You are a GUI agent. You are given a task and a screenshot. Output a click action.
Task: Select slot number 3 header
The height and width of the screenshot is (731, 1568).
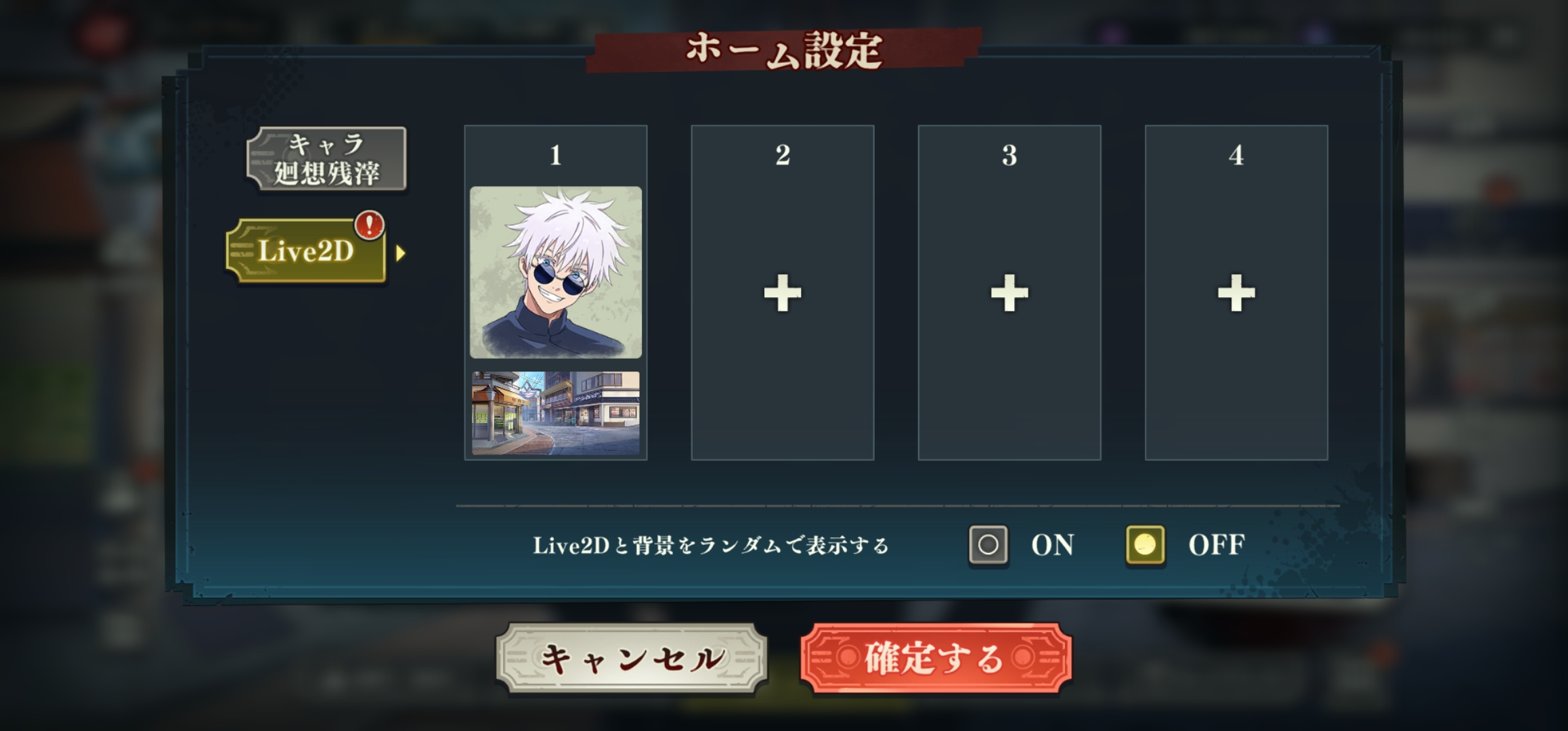click(1009, 156)
